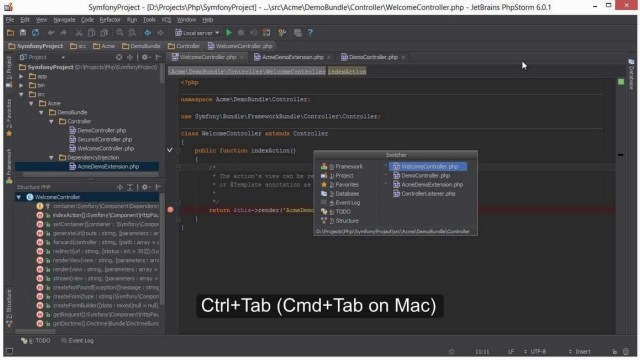This screenshot has width=640, height=360.
Task: Click collapse all icon in Project panel header
Action: point(130,57)
